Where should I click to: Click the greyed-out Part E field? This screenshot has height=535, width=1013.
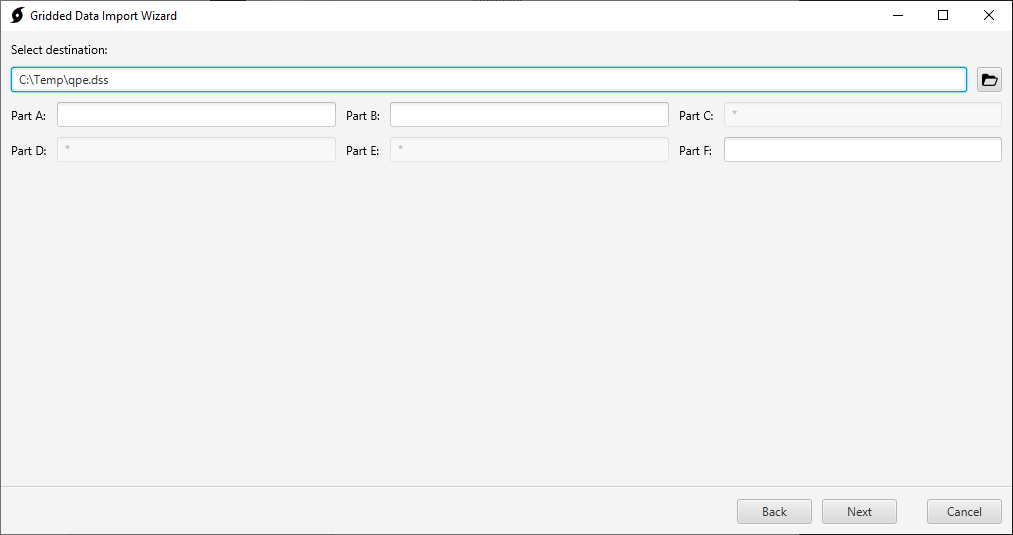(529, 150)
